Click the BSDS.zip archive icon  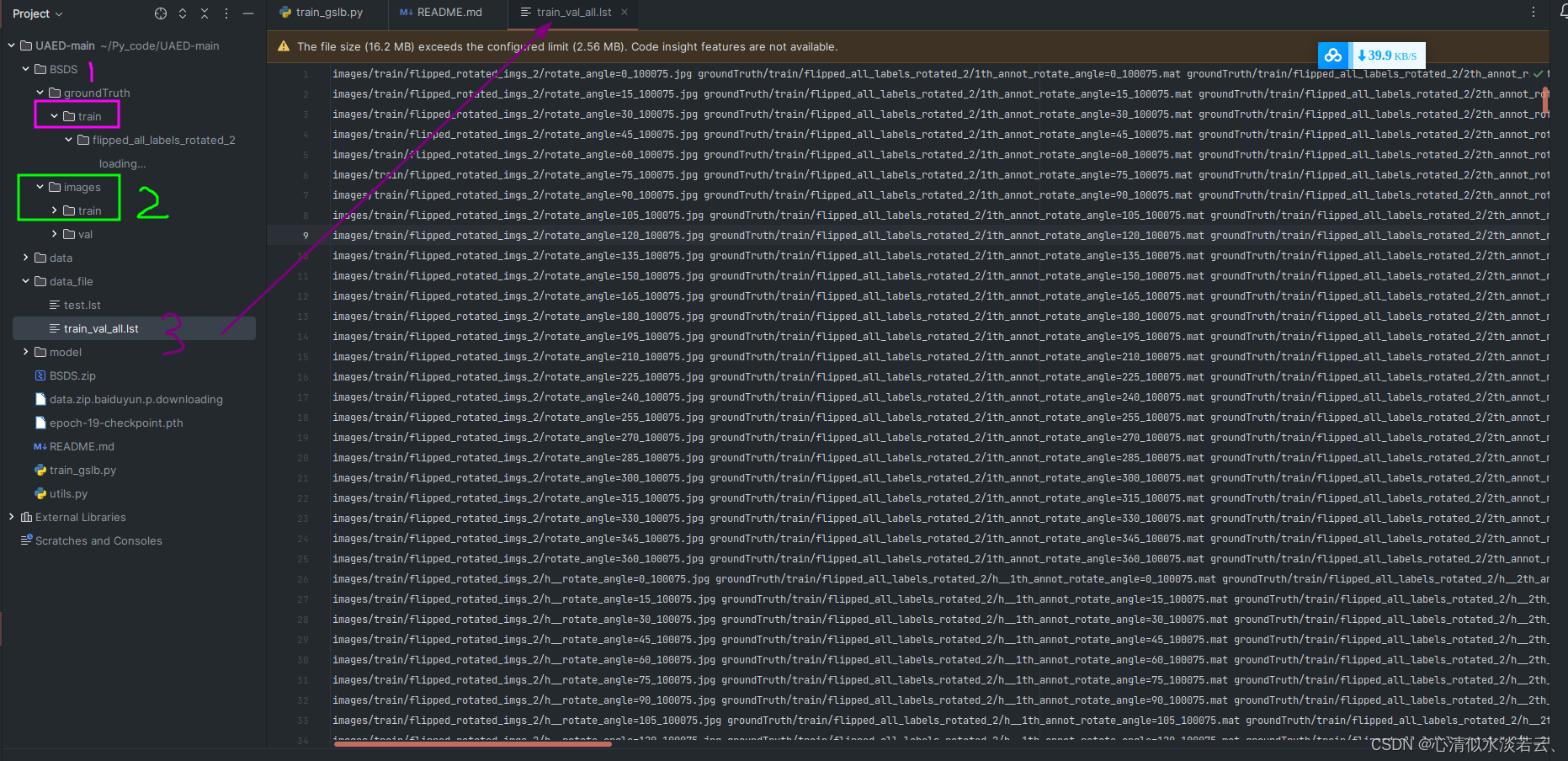click(40, 375)
